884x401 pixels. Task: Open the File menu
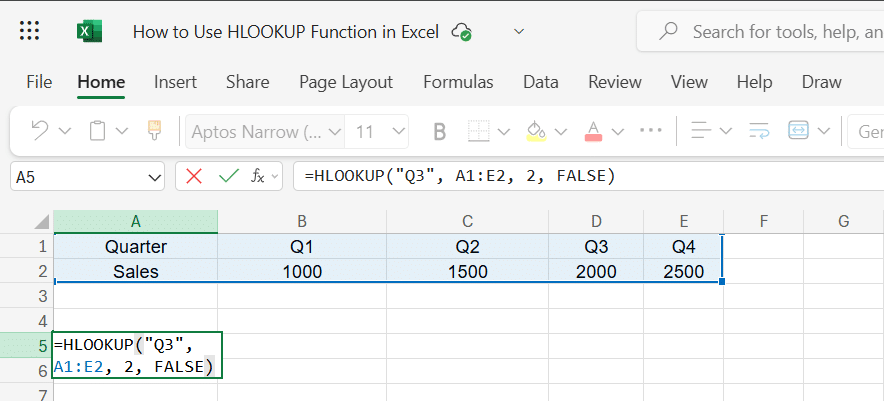pos(39,82)
